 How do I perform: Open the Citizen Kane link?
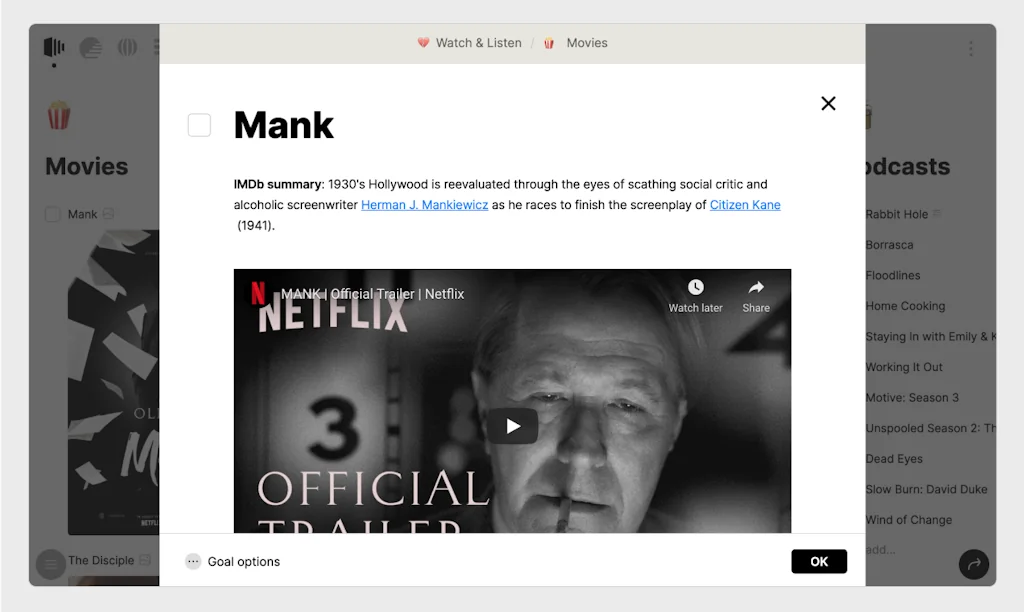pyautogui.click(x=745, y=204)
